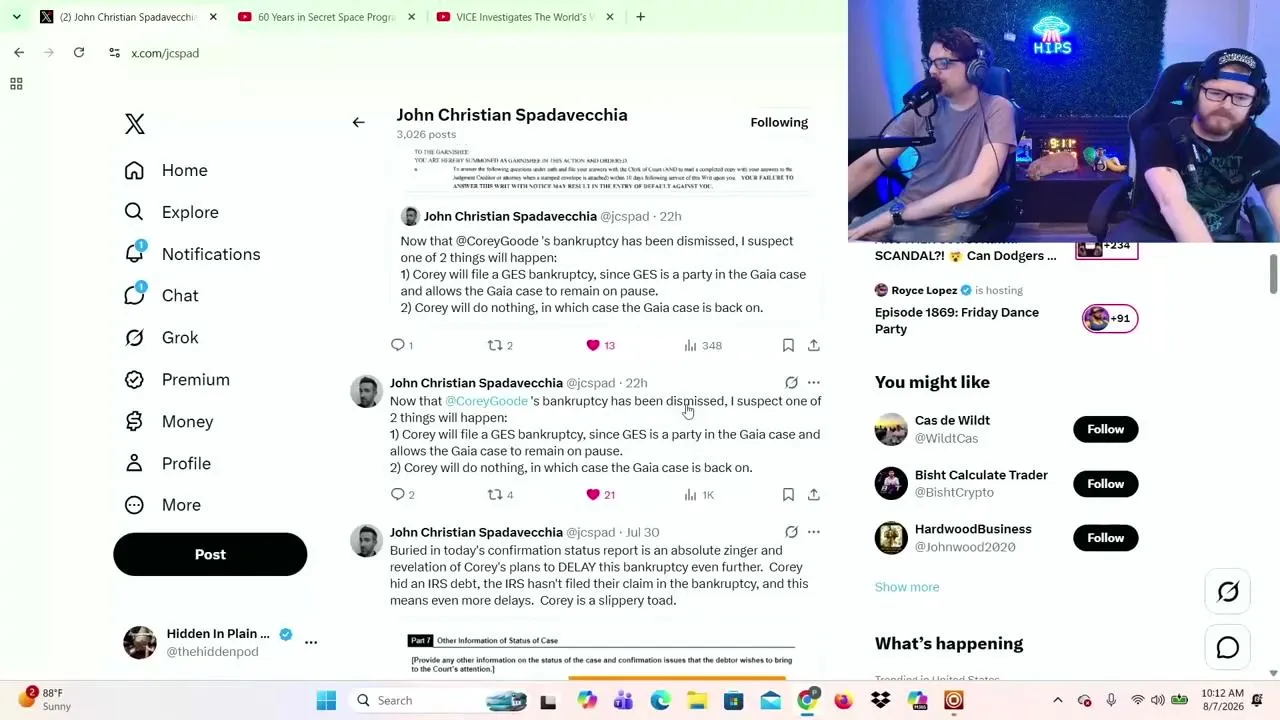Click the Post button

point(210,554)
